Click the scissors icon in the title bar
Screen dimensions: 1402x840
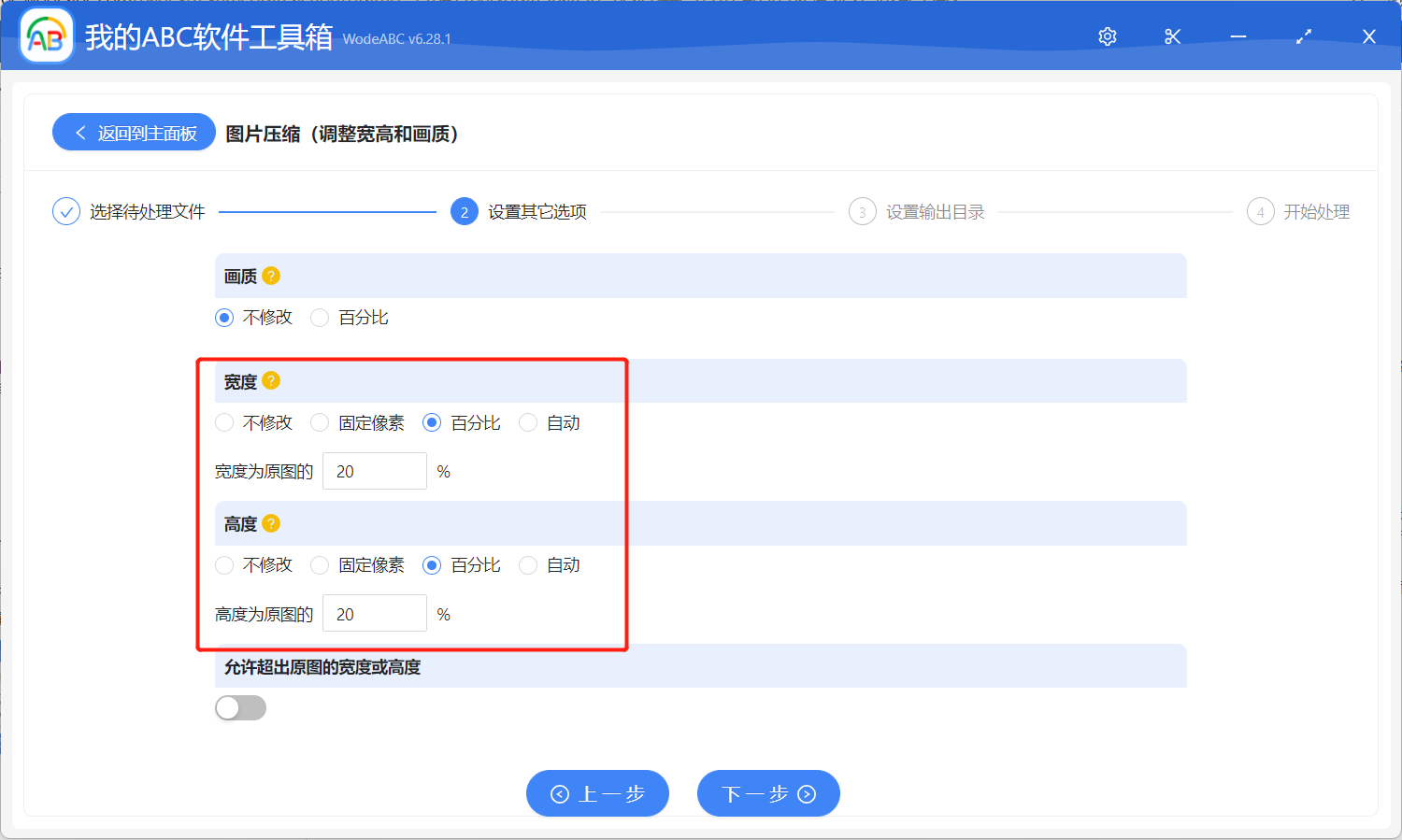(x=1172, y=36)
